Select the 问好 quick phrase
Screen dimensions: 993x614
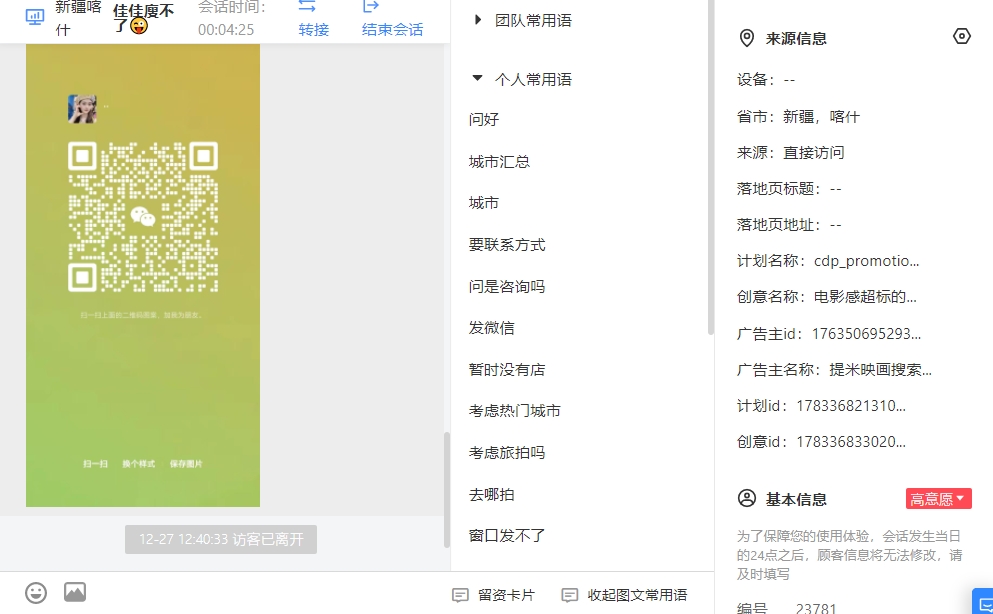click(484, 120)
